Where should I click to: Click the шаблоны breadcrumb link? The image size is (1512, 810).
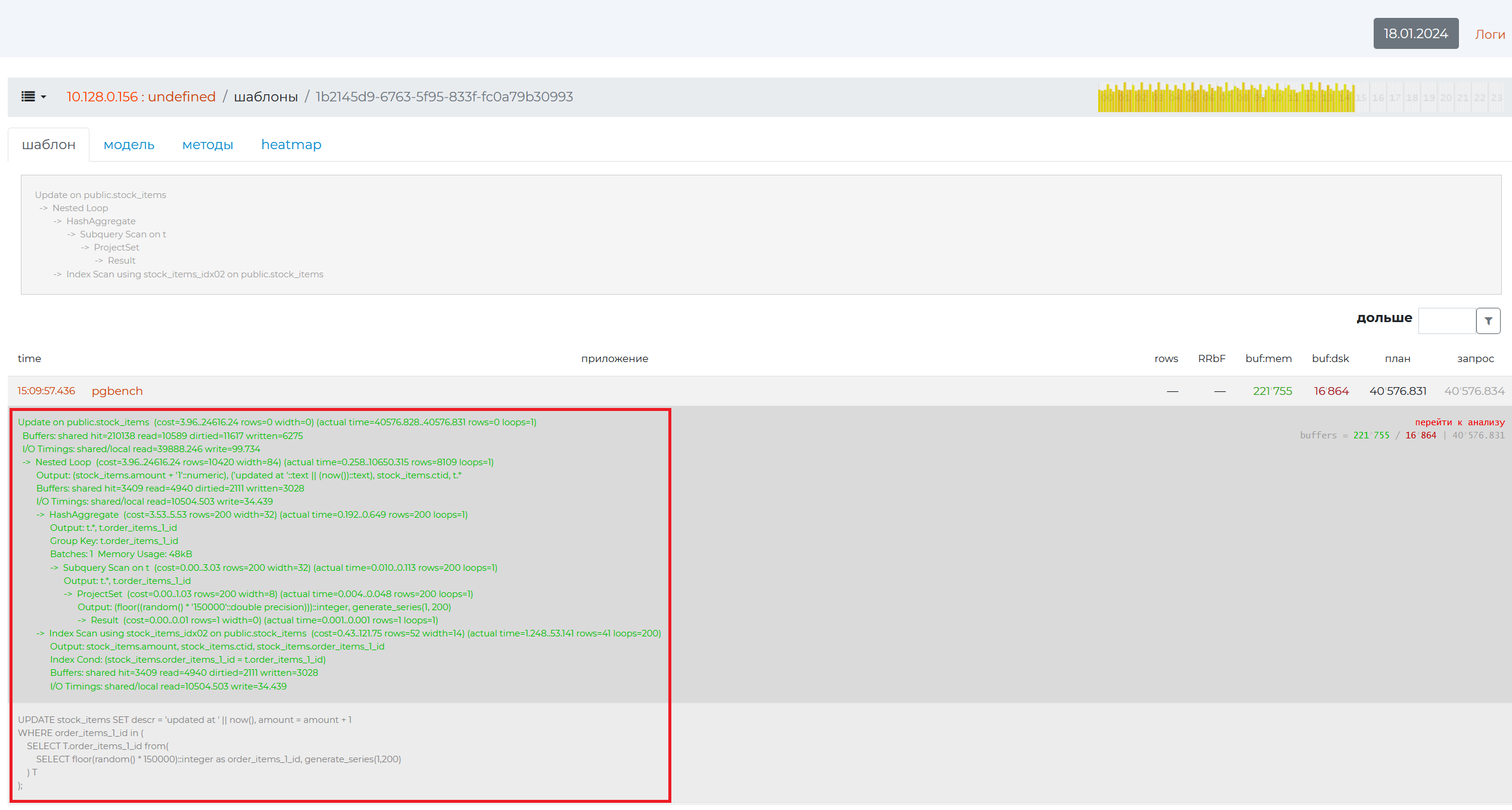(265, 97)
